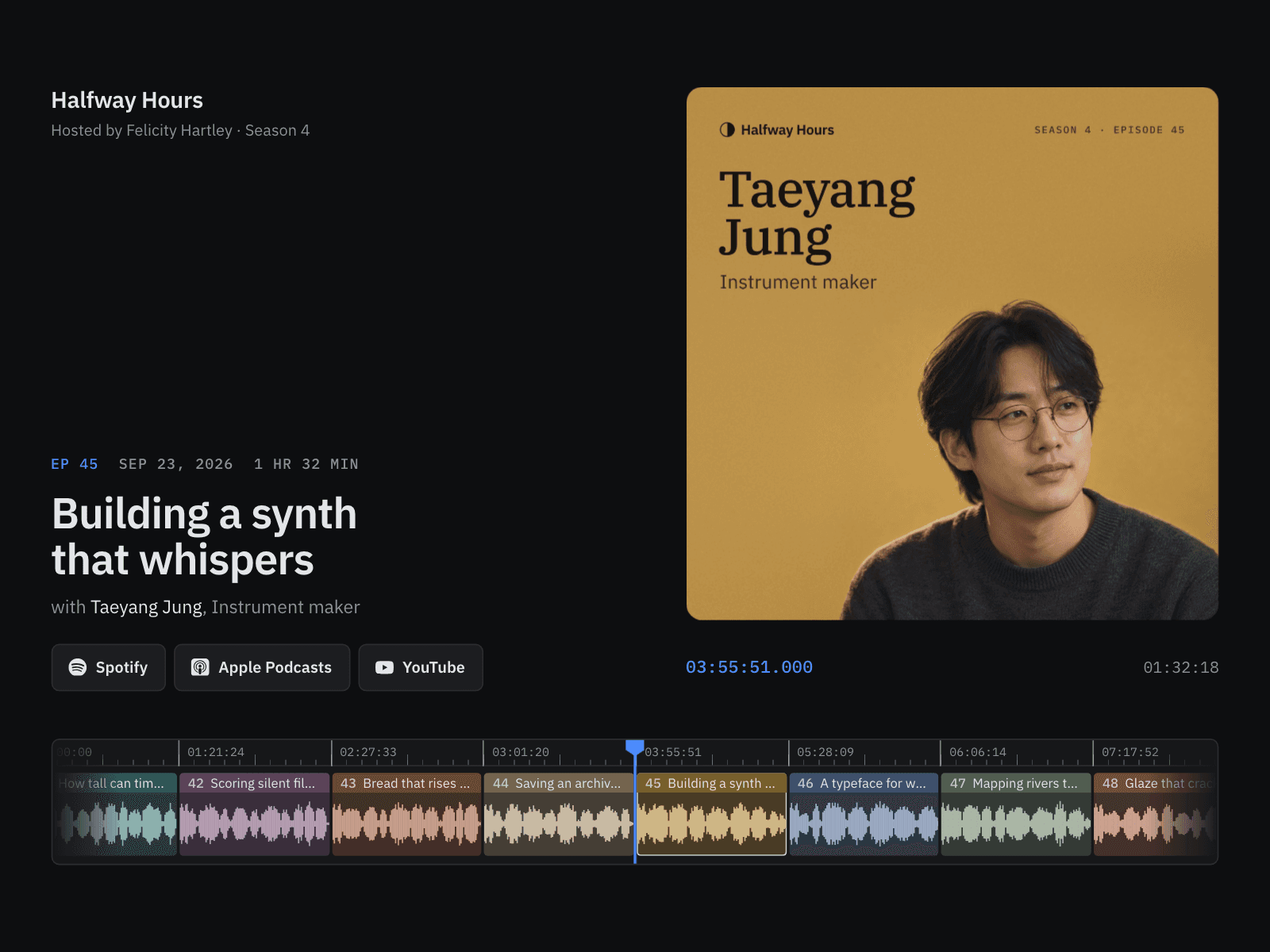Click the Halfway Hours show title
1270x952 pixels.
tap(127, 101)
